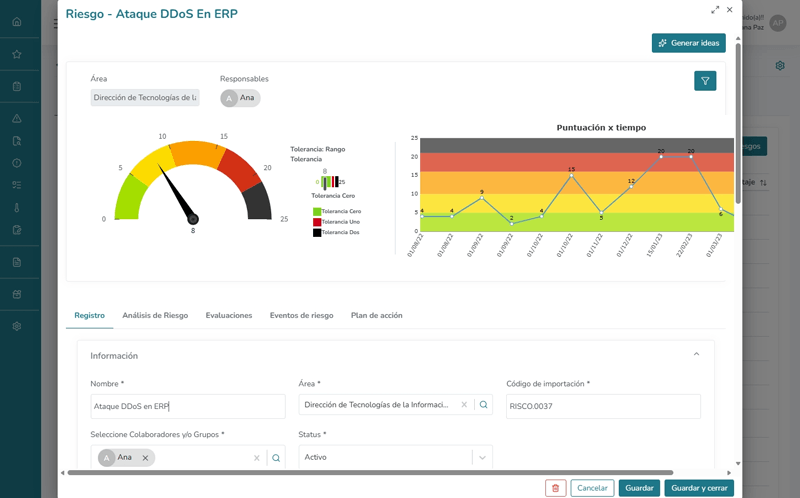
Task: Close the Riesgo dialog with X
Action: coord(730,10)
